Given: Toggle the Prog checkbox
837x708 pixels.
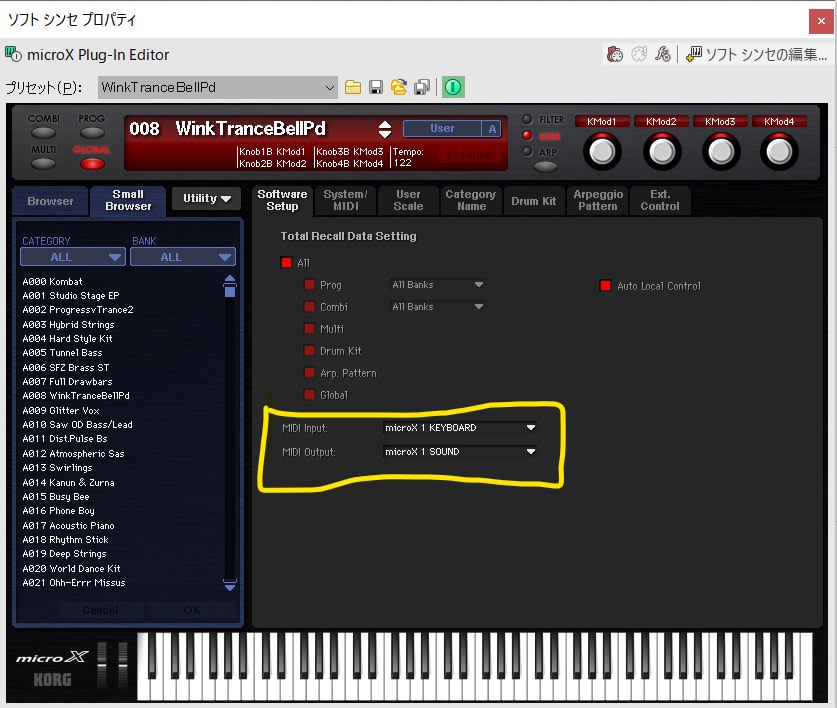Looking at the screenshot, I should (x=309, y=285).
